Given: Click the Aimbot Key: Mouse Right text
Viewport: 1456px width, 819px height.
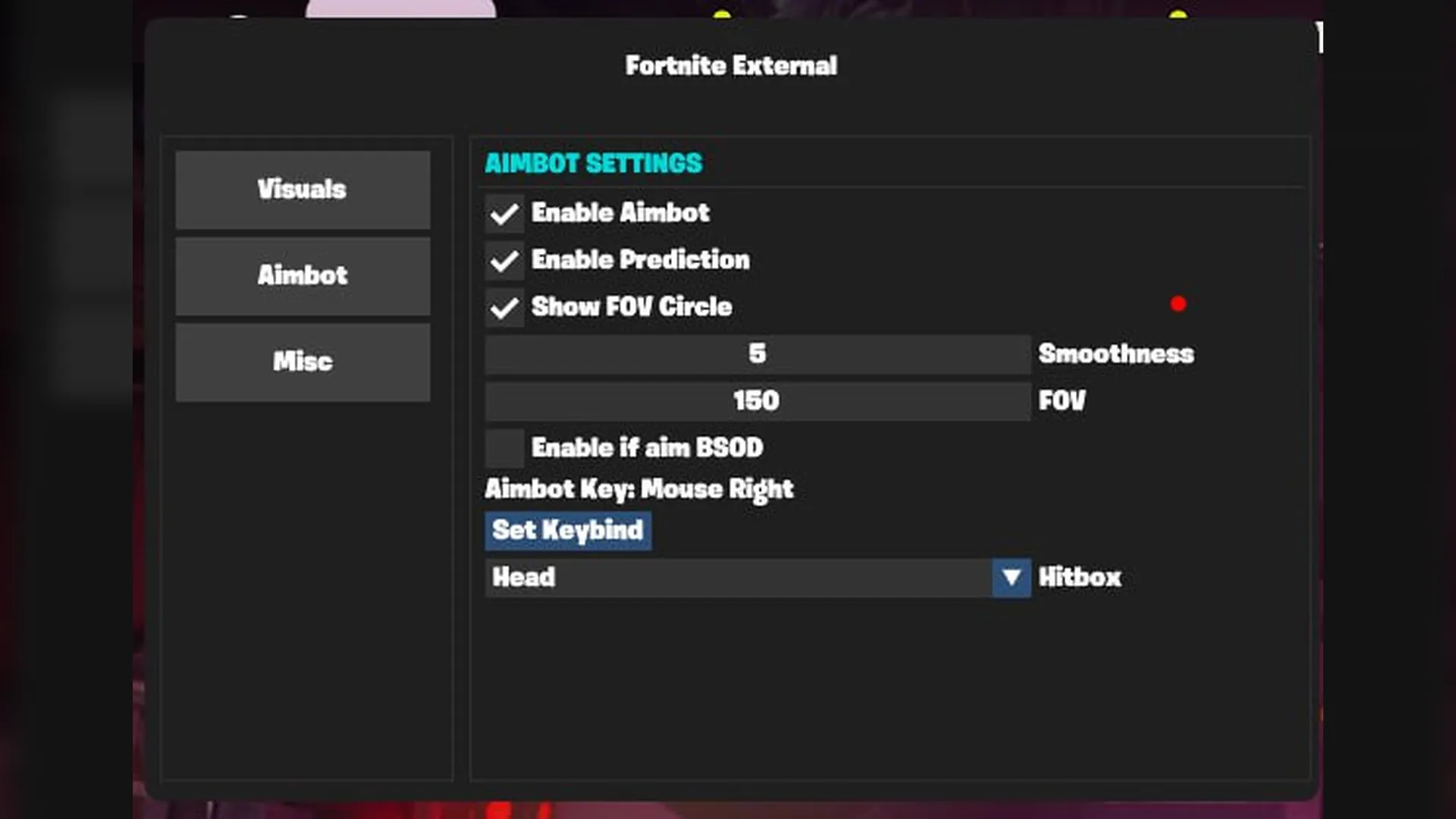Looking at the screenshot, I should [x=639, y=489].
